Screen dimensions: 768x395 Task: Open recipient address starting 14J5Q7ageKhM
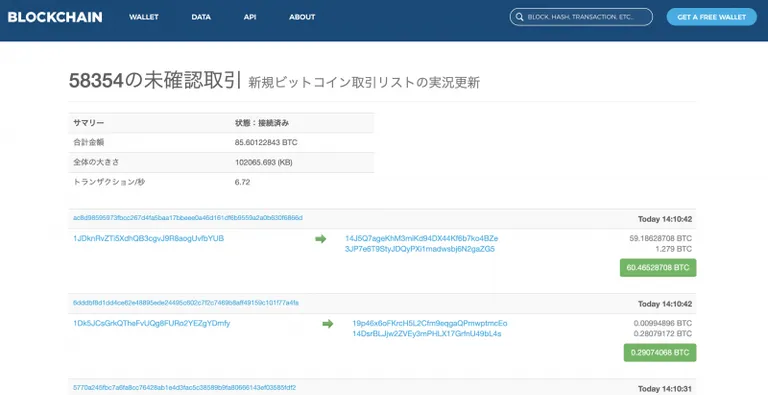[x=421, y=238]
